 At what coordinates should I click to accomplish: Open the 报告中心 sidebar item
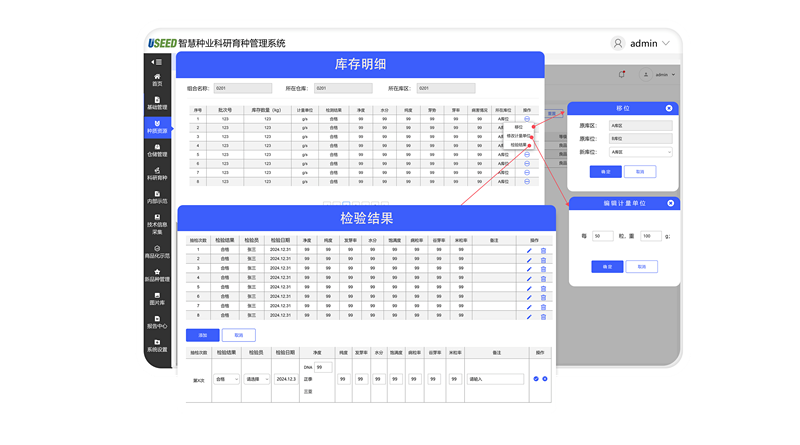157,323
